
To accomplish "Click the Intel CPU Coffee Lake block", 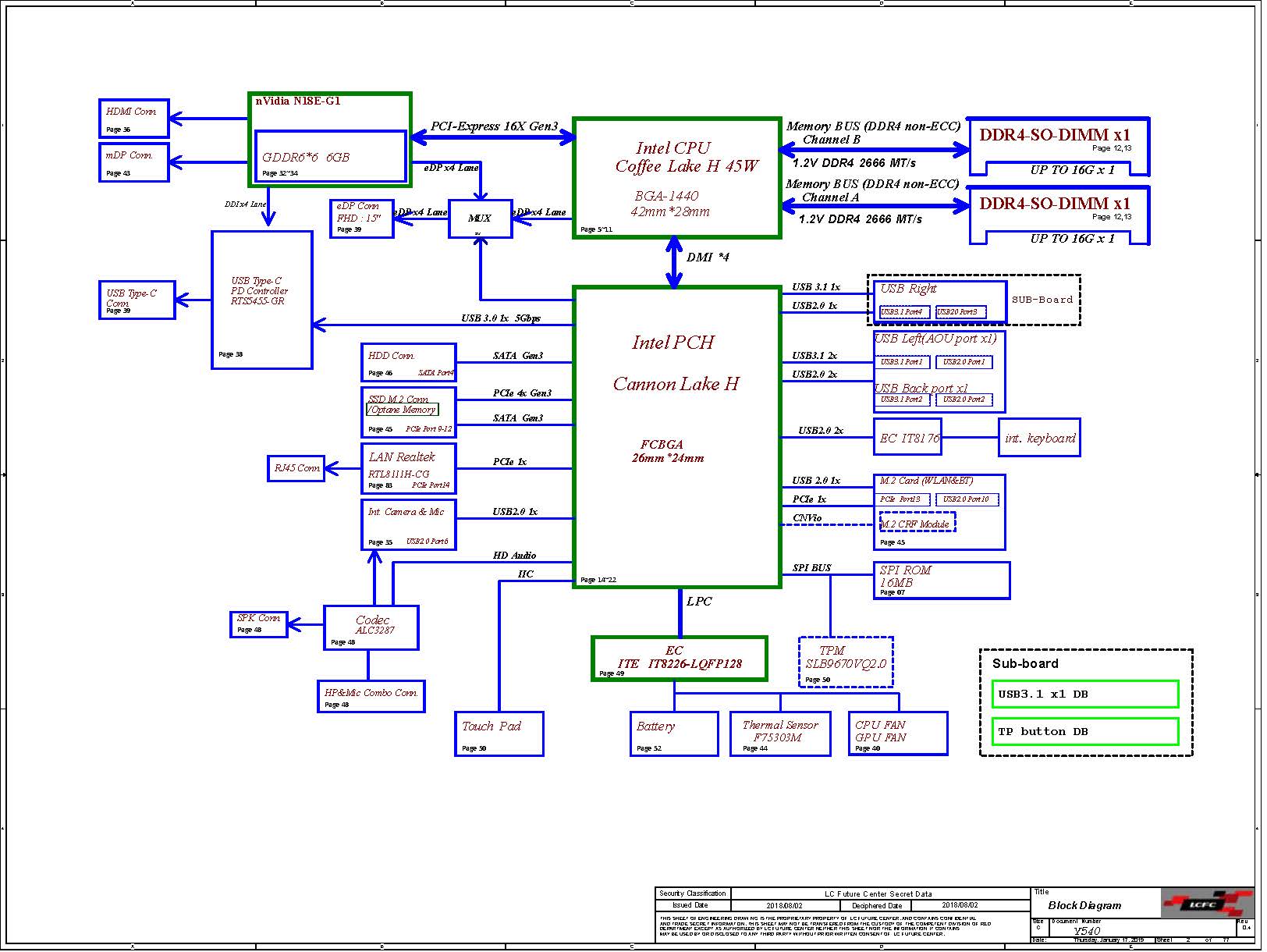I will coord(677,178).
